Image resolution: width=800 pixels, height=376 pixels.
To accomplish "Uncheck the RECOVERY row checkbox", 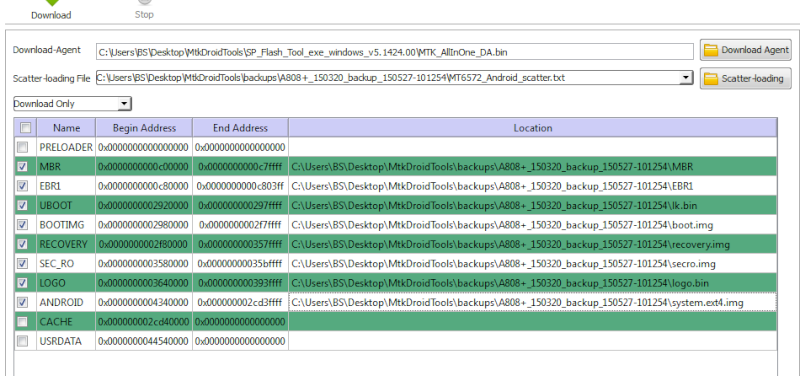I will [22, 244].
